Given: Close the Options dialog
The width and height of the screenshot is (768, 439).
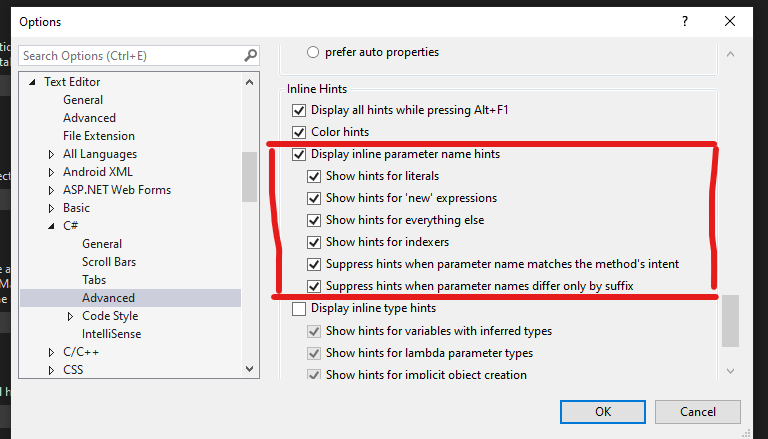Looking at the screenshot, I should tap(730, 22).
